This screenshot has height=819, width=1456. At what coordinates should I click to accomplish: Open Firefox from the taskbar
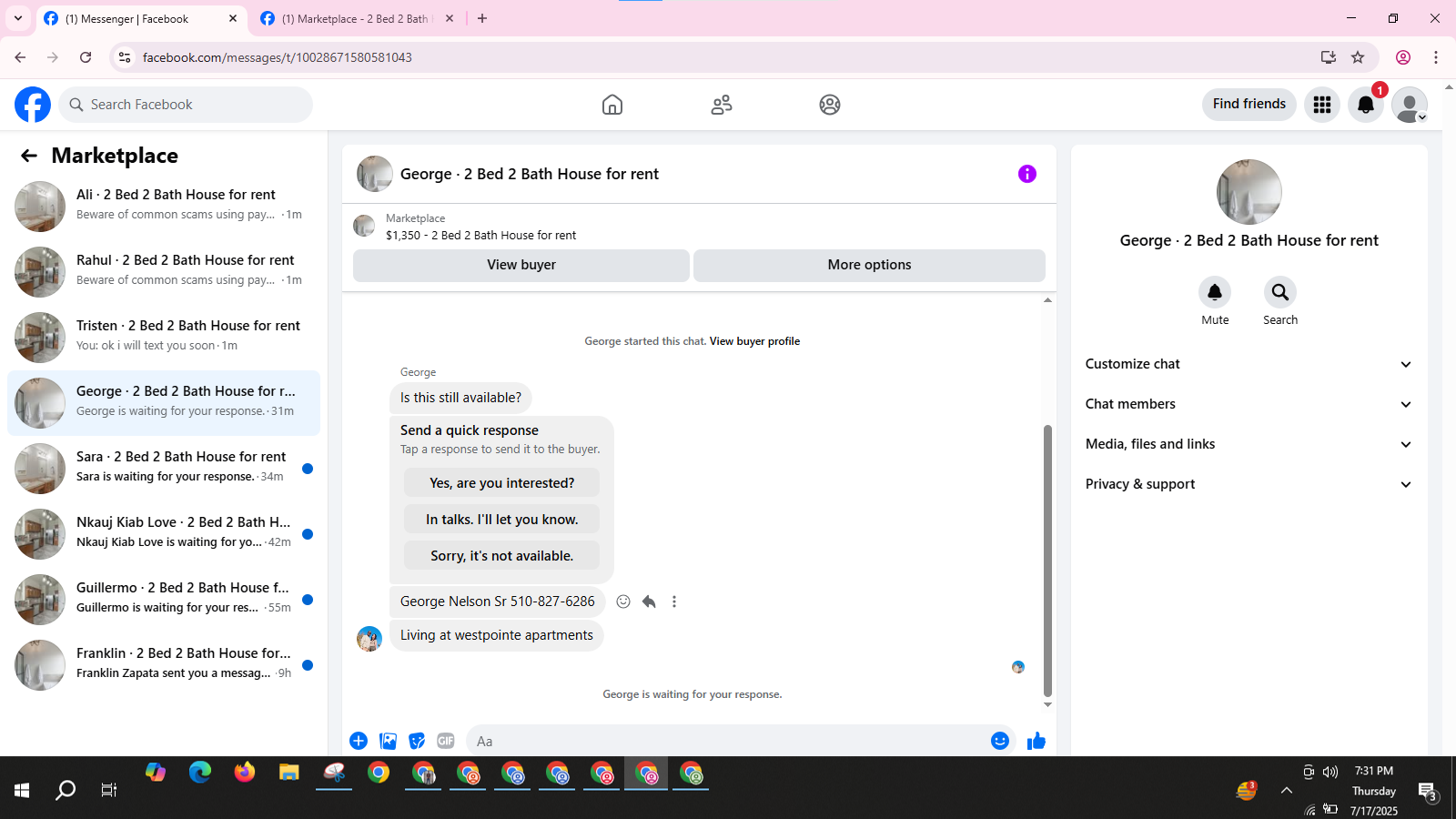pos(245,773)
